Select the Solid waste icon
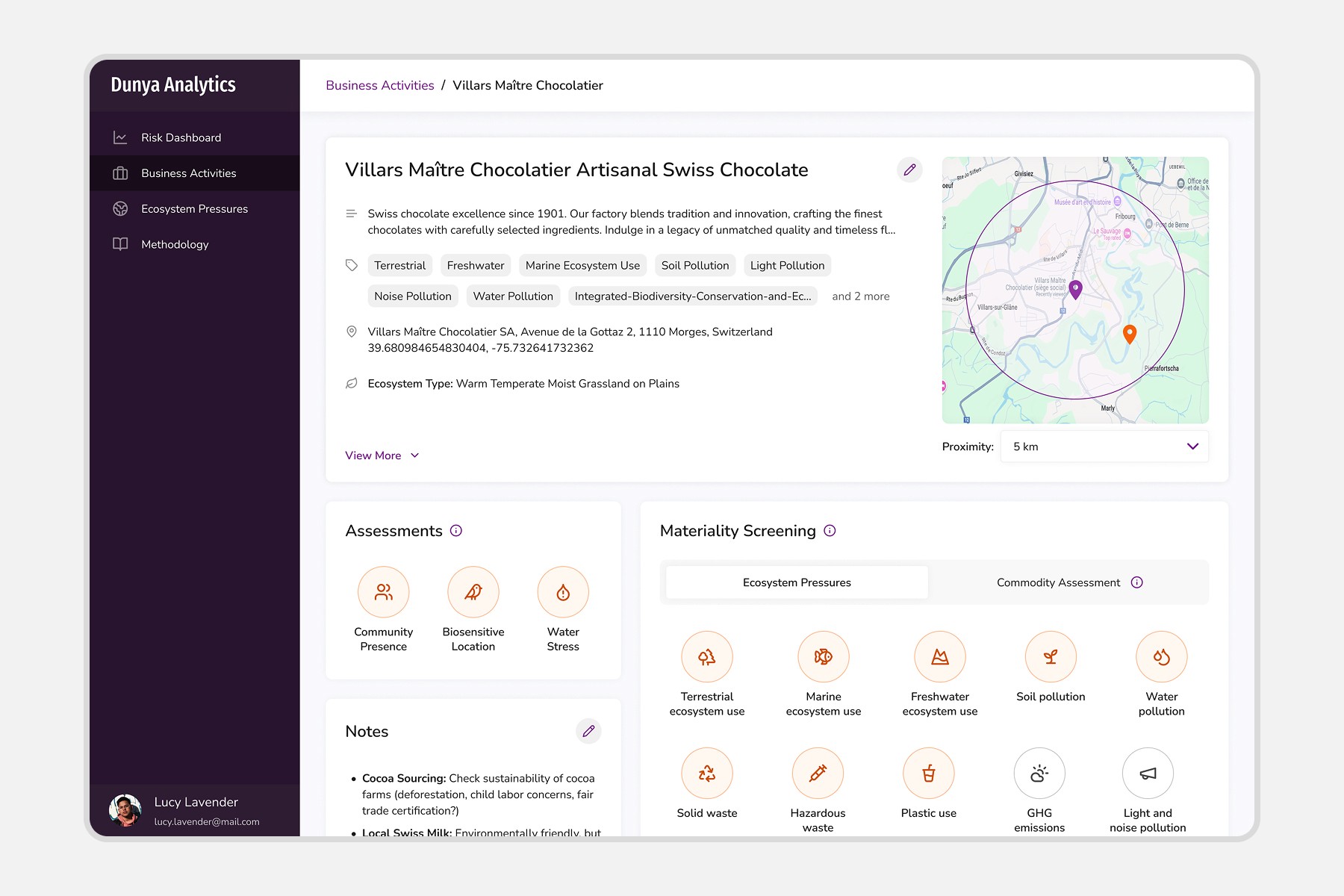1344x896 pixels. click(x=707, y=774)
